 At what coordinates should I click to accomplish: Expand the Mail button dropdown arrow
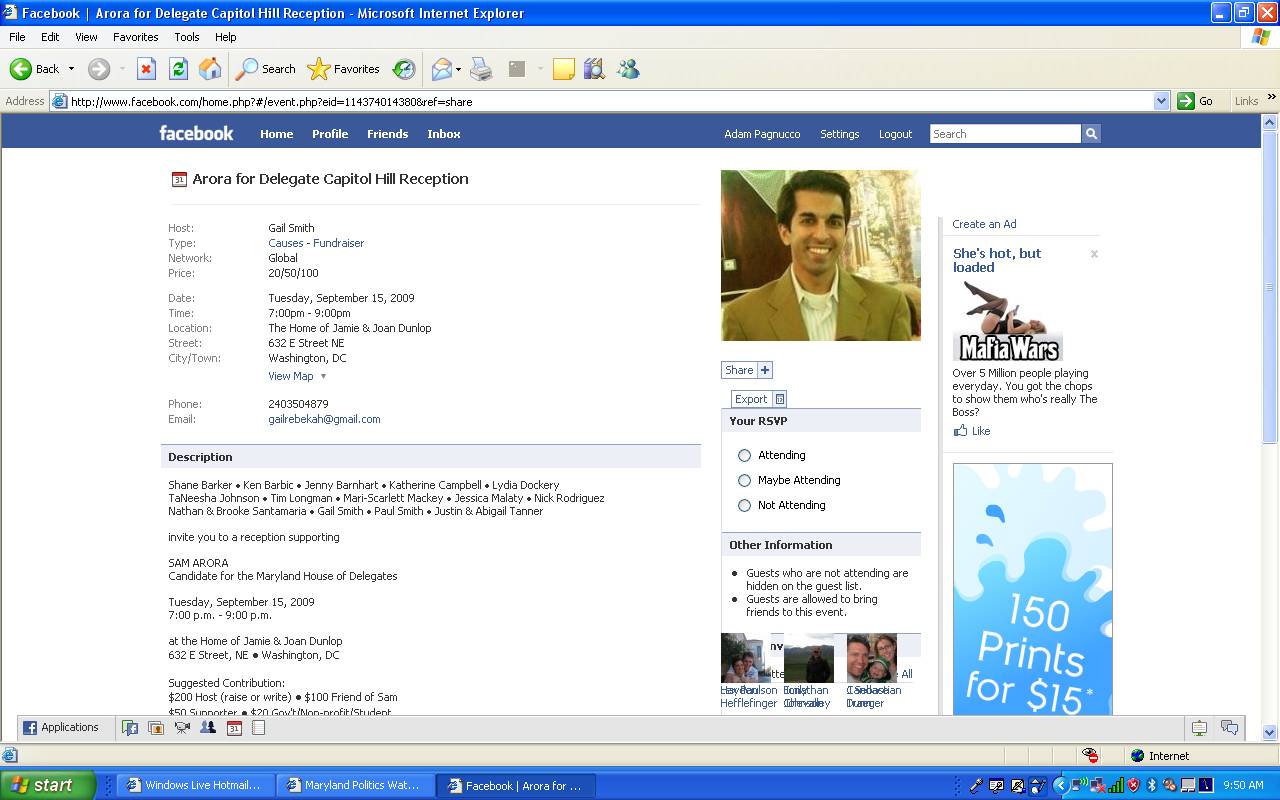458,69
